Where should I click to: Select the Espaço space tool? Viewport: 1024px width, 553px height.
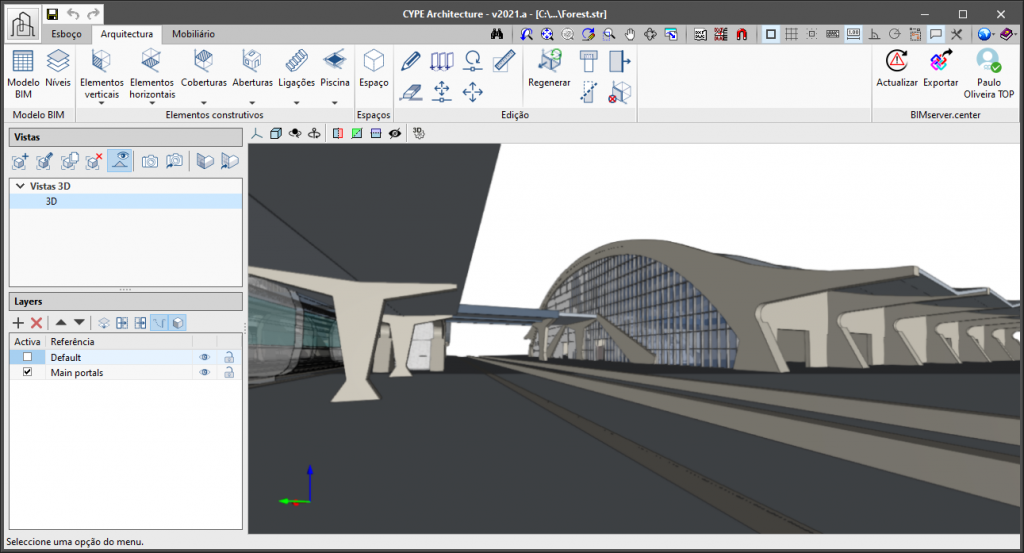point(373,70)
